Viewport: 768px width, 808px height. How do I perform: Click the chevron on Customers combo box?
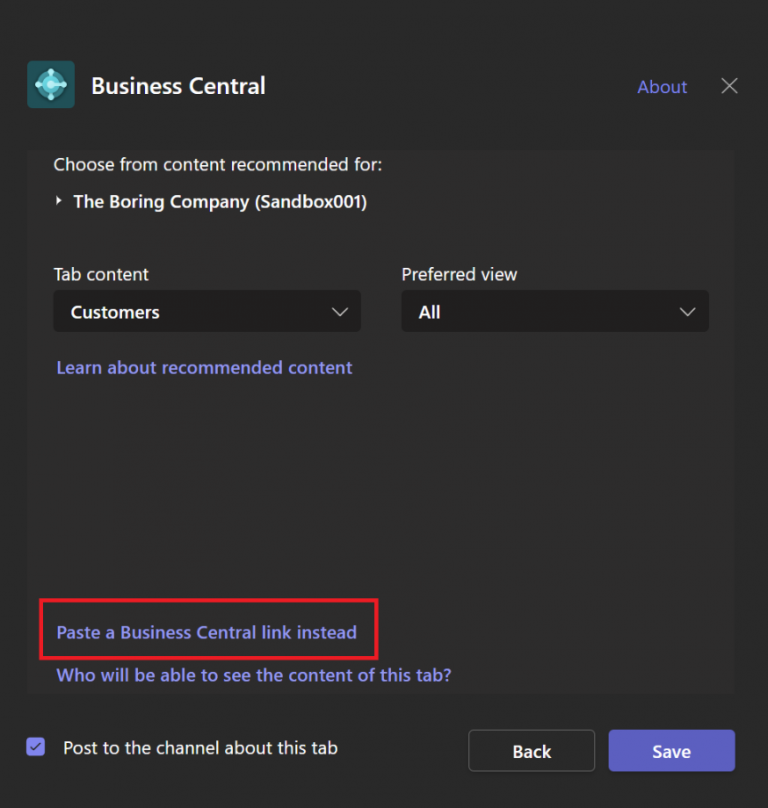(x=339, y=312)
